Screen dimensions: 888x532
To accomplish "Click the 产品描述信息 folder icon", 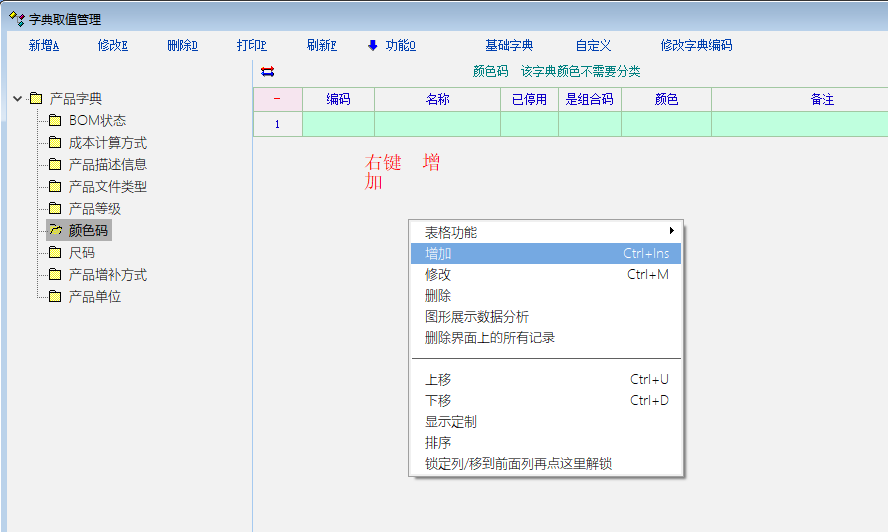I will tap(55, 164).
